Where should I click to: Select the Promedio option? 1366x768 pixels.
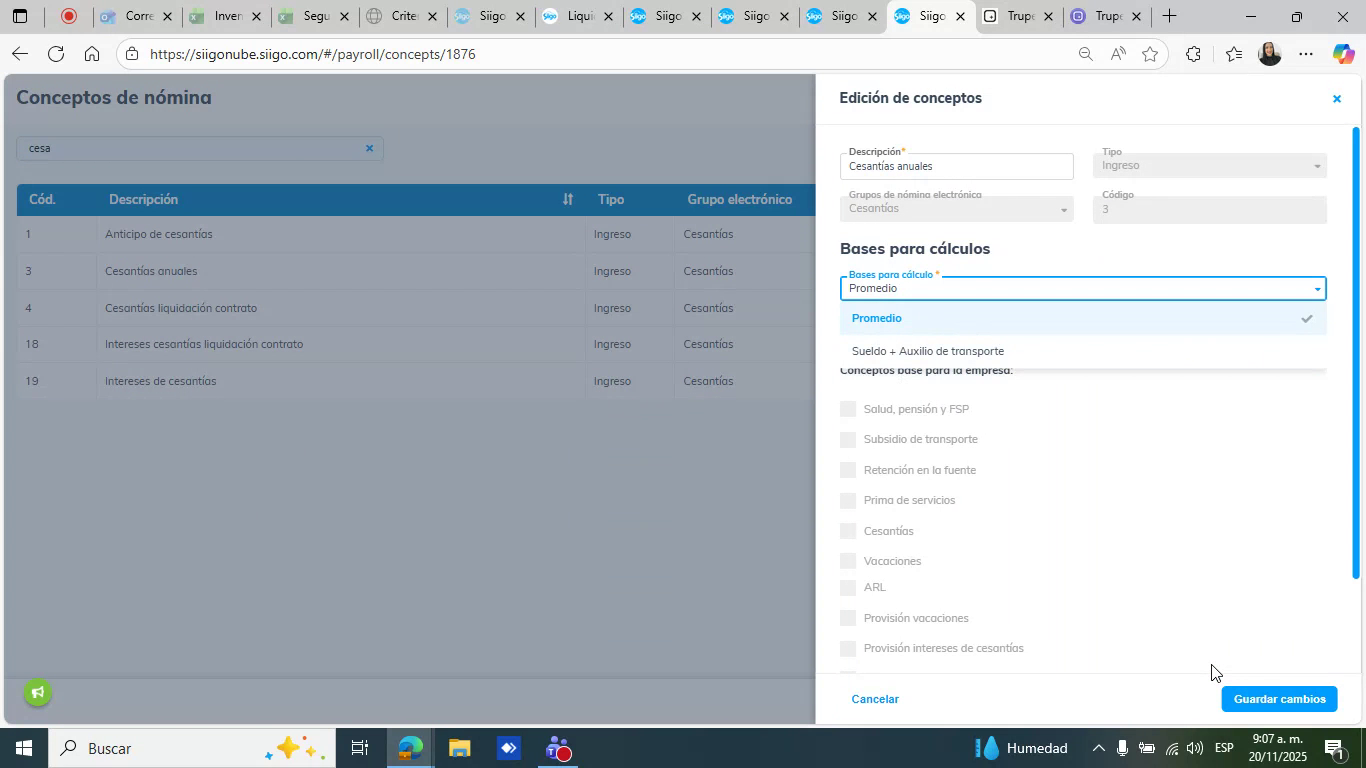pyautogui.click(x=1083, y=318)
